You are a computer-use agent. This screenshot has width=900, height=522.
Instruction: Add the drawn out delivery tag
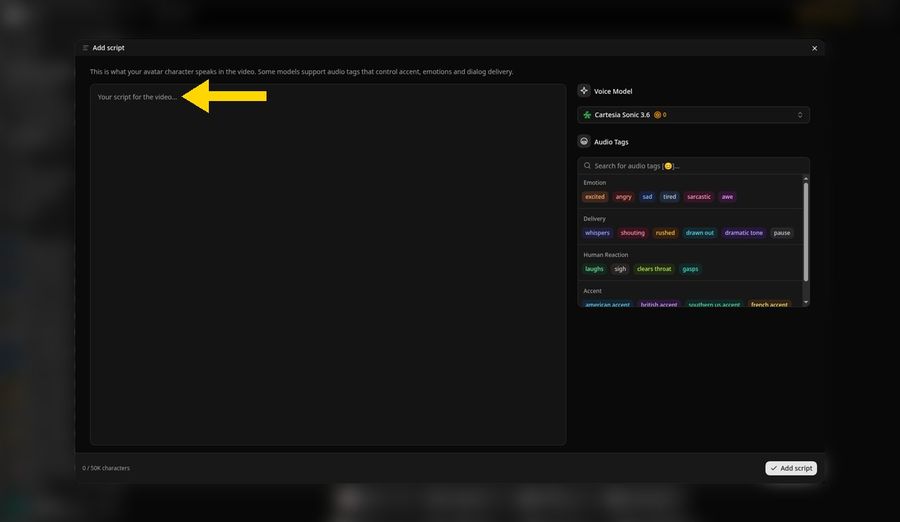click(700, 233)
